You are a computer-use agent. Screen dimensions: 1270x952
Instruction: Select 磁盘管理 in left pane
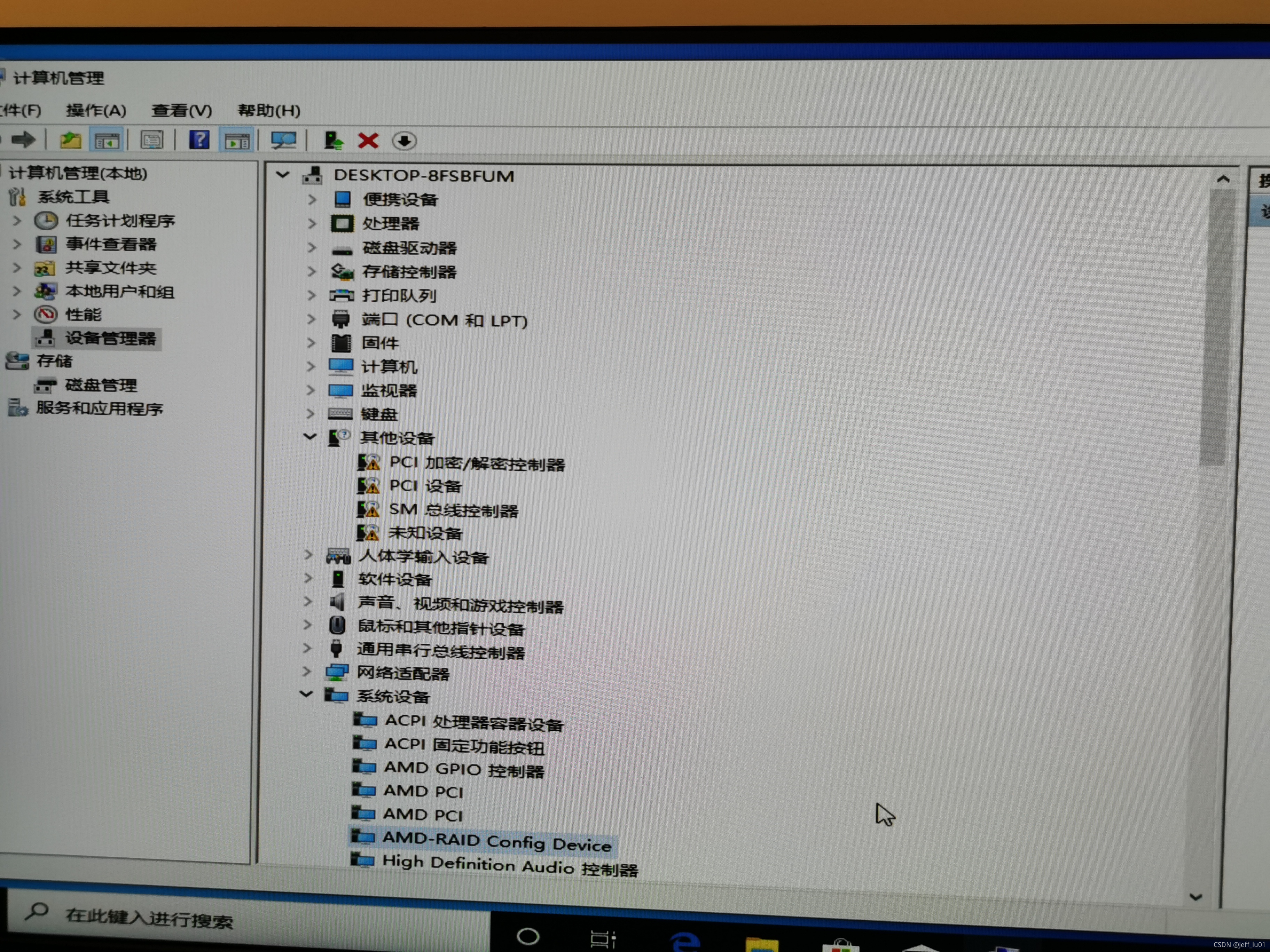(101, 385)
